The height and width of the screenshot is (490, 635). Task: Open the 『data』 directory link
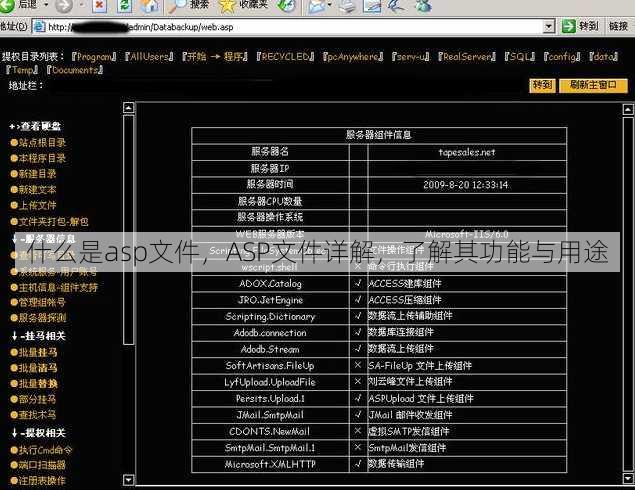(x=603, y=56)
